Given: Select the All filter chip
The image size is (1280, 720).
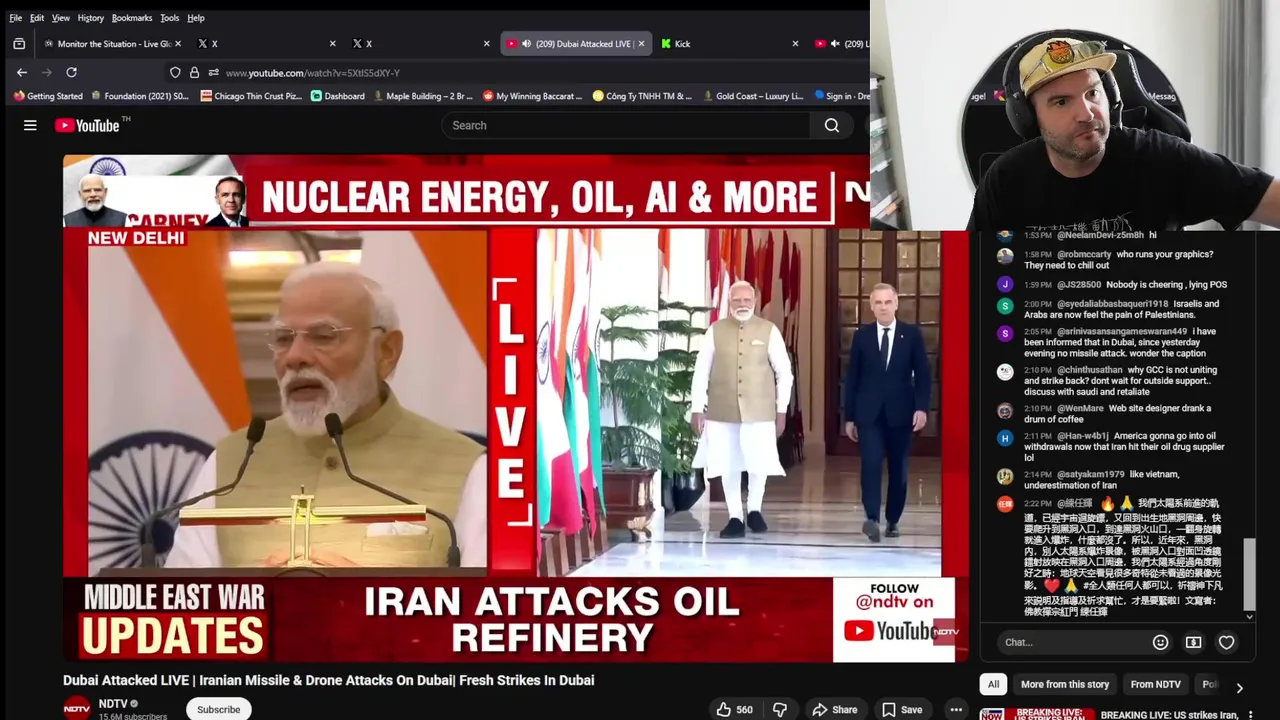Looking at the screenshot, I should (993, 685).
